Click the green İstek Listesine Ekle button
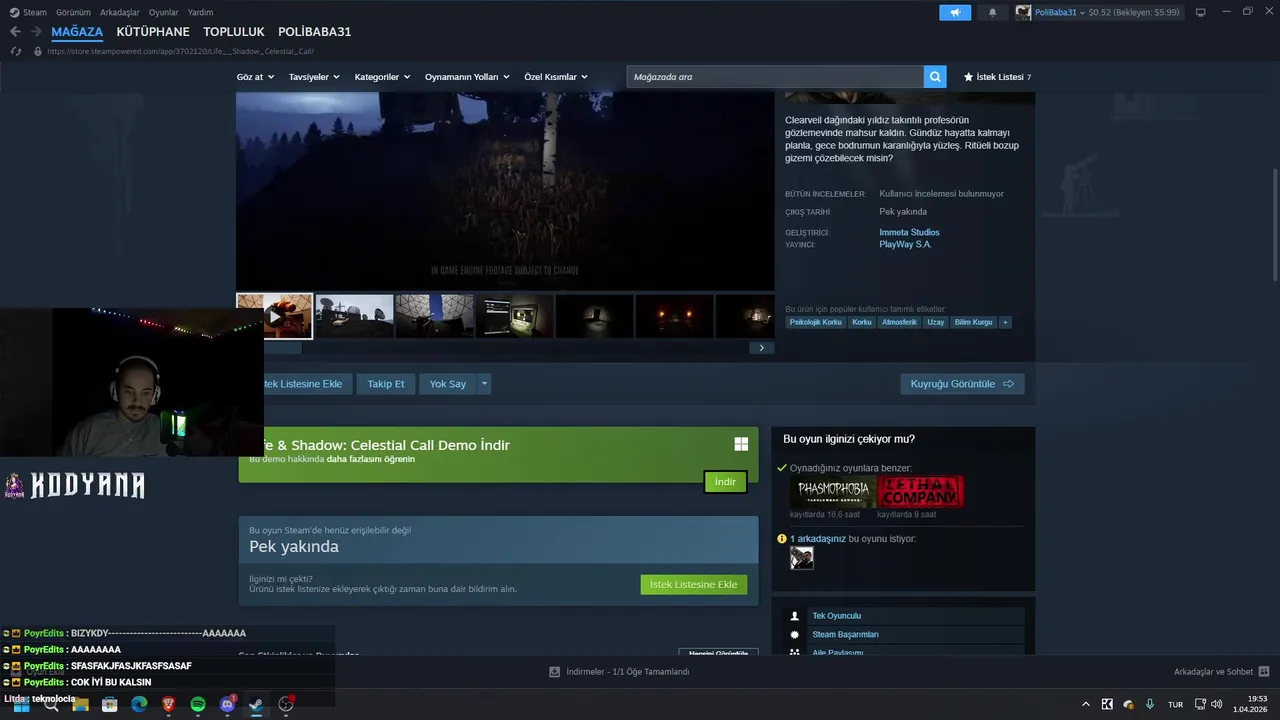 click(x=694, y=584)
